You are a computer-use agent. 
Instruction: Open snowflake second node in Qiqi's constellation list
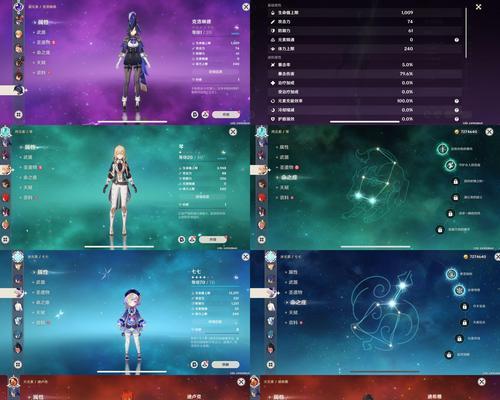tap(459, 290)
